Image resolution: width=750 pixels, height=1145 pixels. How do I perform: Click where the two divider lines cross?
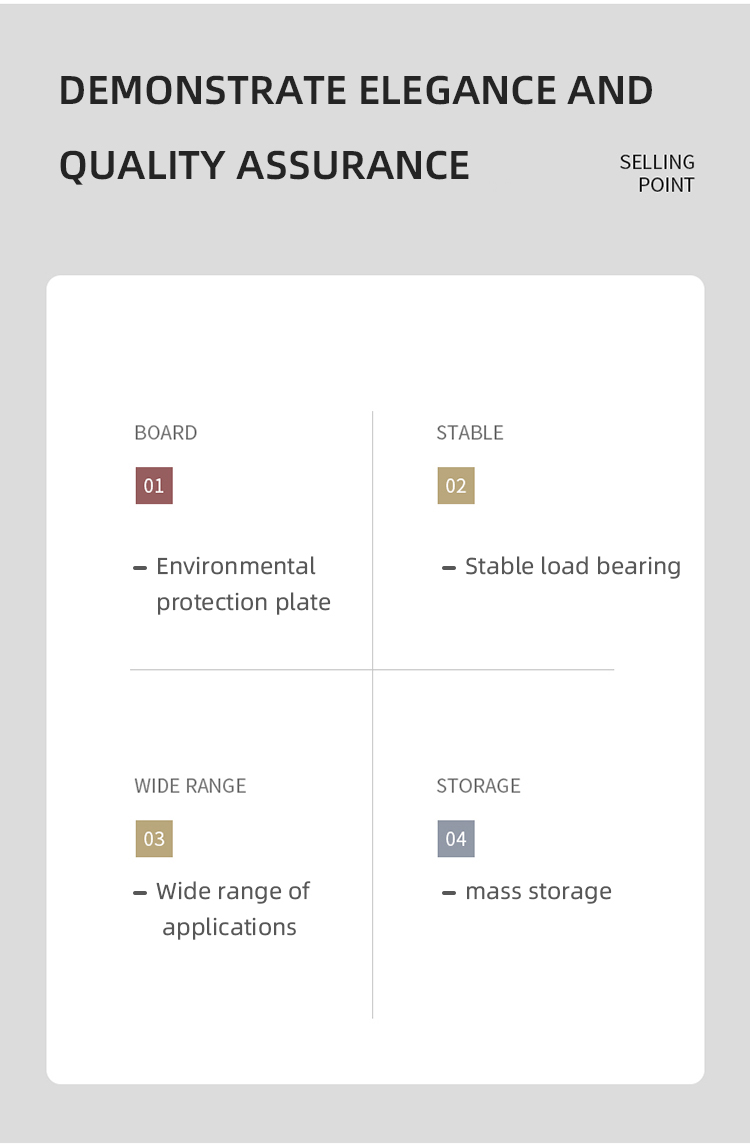click(x=373, y=669)
